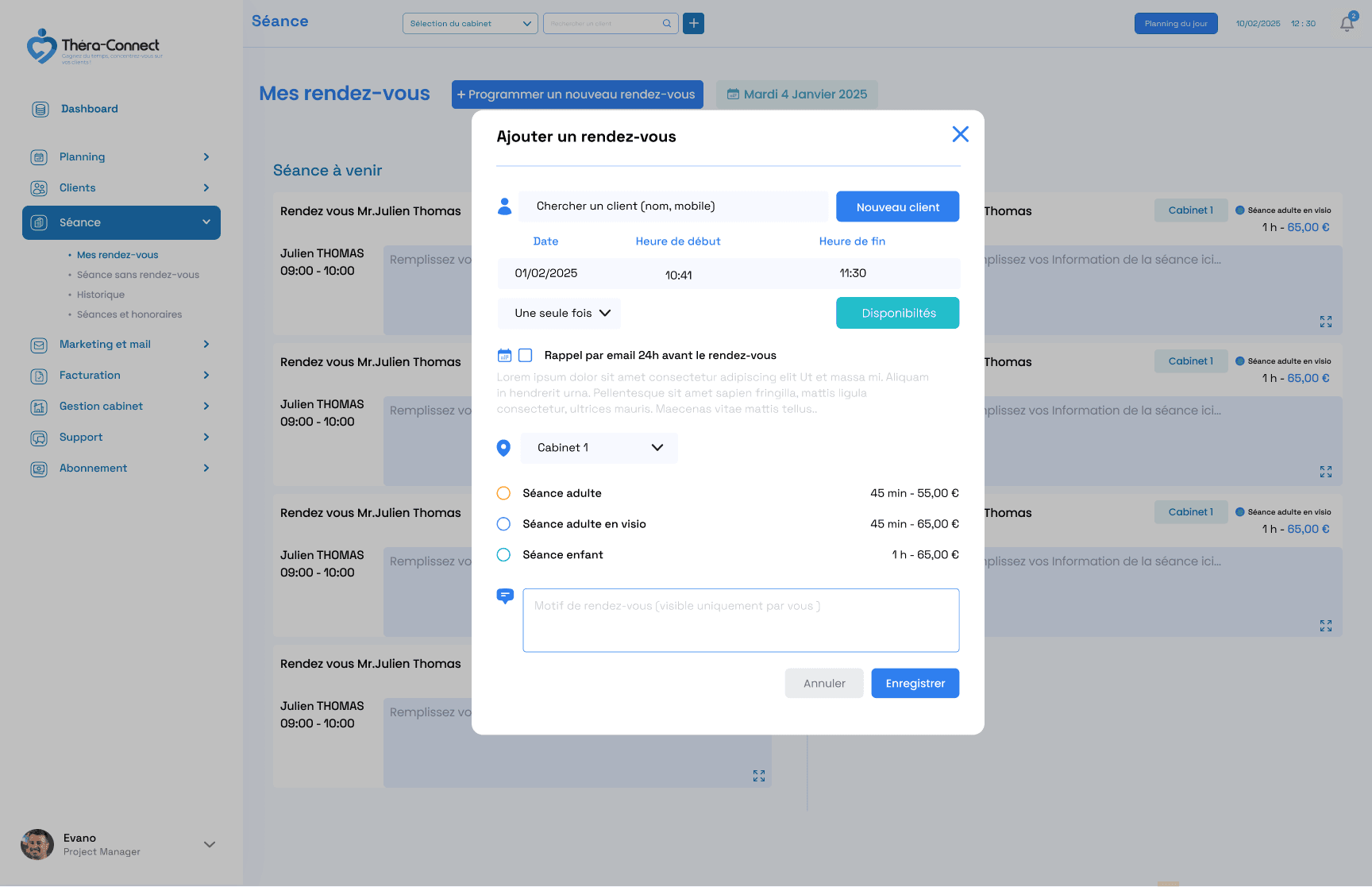Click the Nouveau client button

pos(897,206)
